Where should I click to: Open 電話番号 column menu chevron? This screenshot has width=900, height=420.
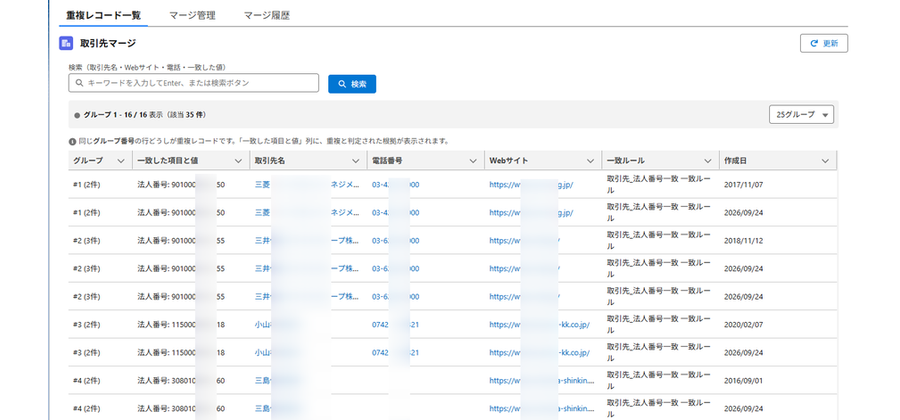pos(473,161)
